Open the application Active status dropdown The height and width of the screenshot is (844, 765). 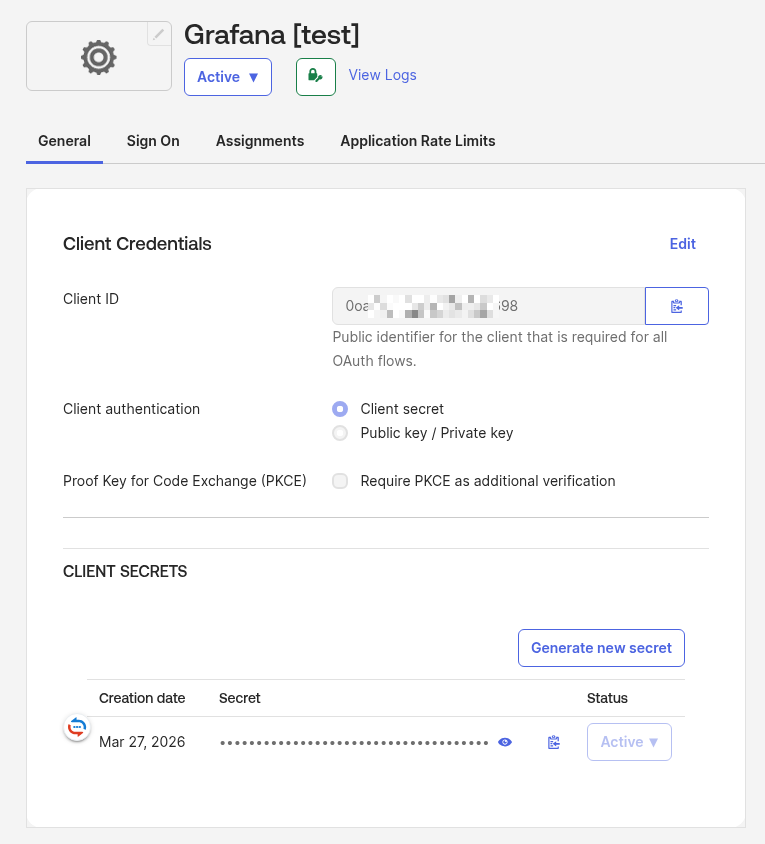(x=228, y=77)
